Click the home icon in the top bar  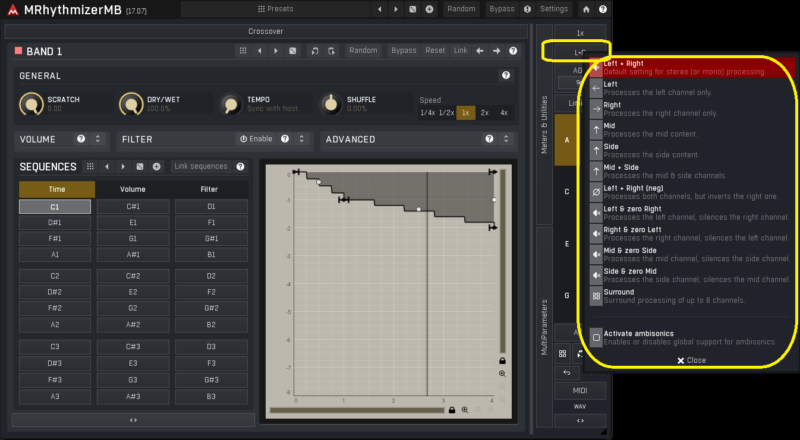(x=586, y=8)
